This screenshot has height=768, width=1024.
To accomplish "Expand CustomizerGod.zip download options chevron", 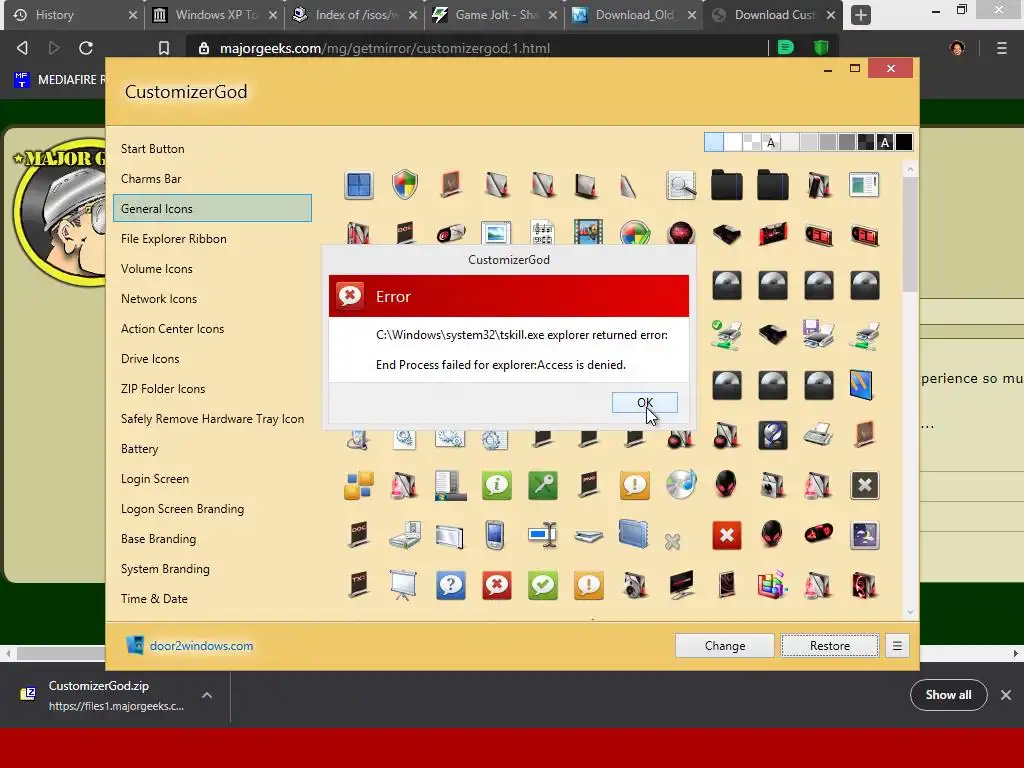I will (x=206, y=696).
